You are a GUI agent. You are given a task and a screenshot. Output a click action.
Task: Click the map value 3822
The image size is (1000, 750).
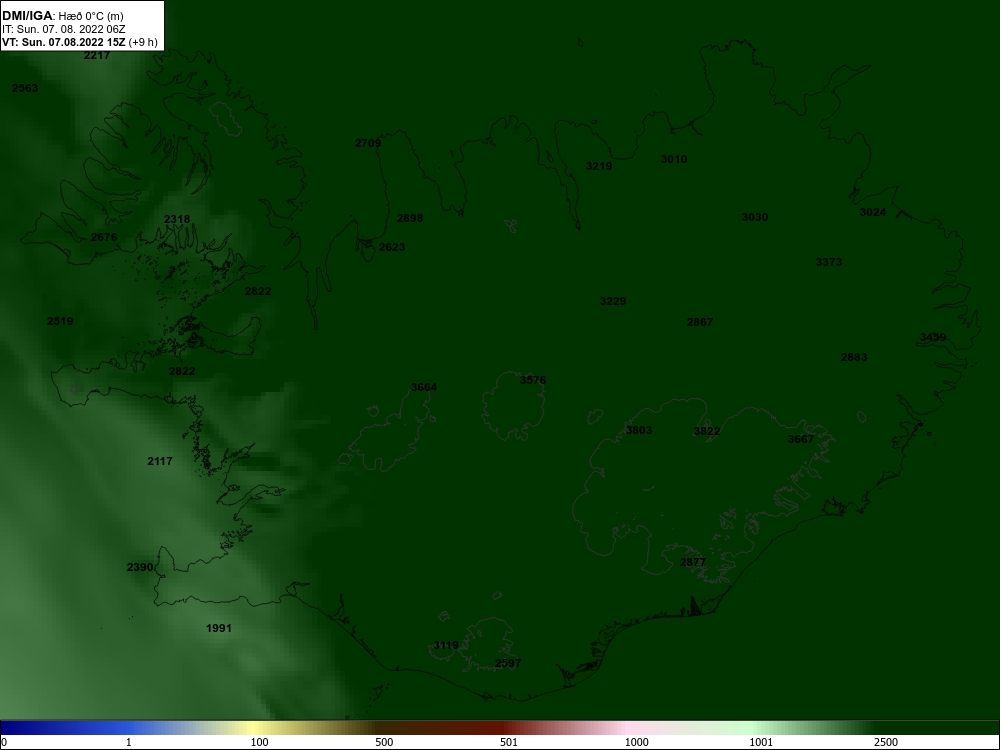(707, 432)
